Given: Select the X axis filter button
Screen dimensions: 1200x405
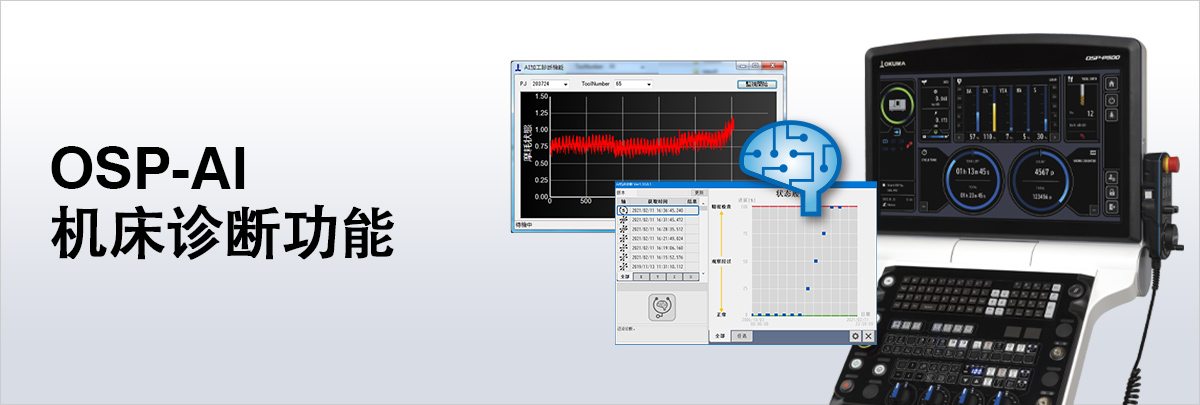Looking at the screenshot, I should coord(641,276).
